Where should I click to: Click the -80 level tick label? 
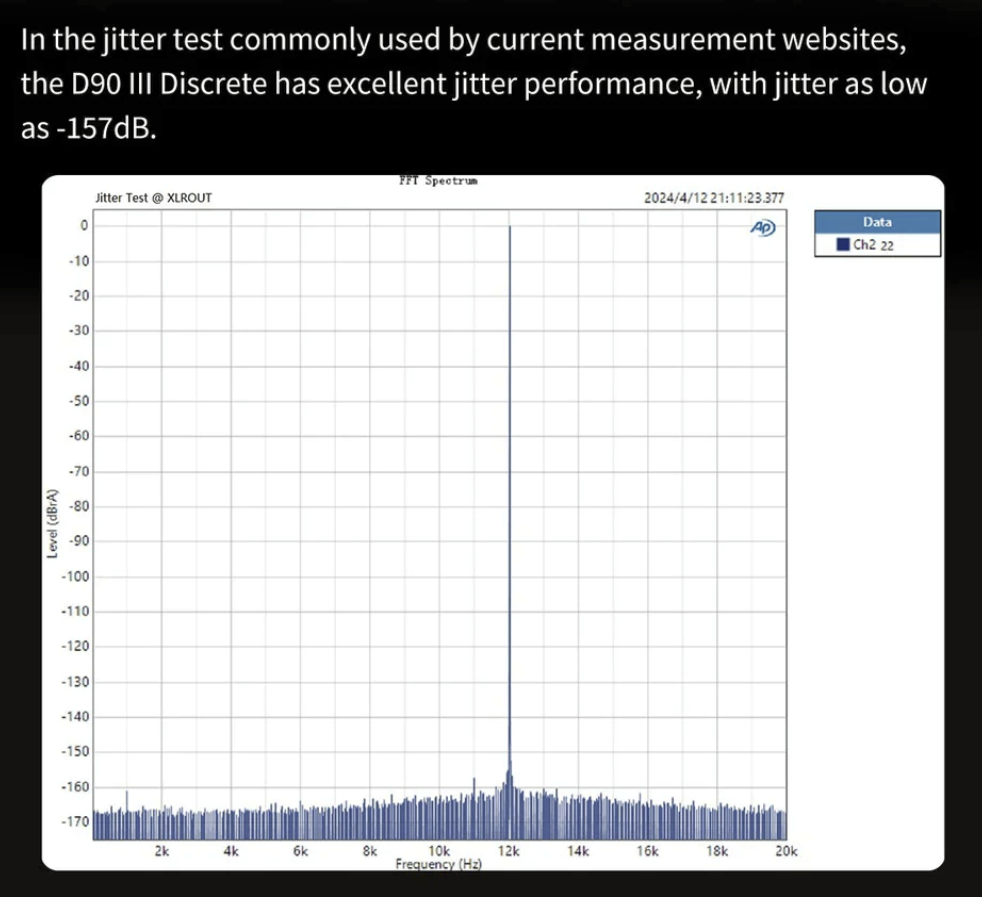[79, 506]
